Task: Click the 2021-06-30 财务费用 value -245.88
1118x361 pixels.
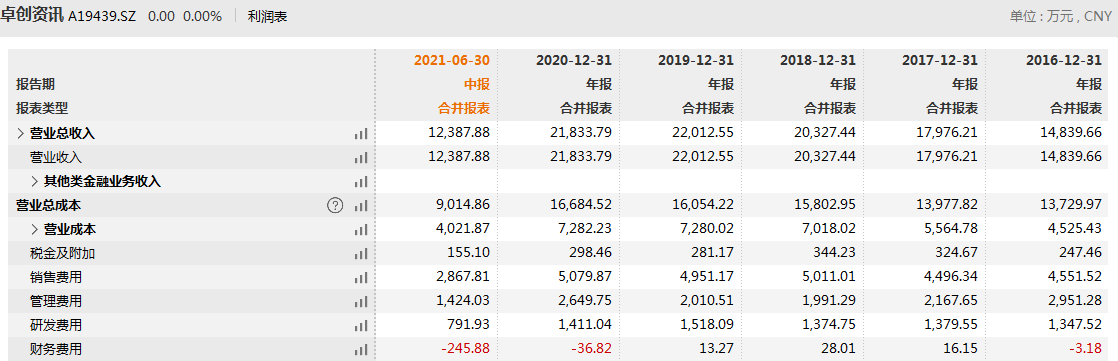Action: click(x=466, y=350)
